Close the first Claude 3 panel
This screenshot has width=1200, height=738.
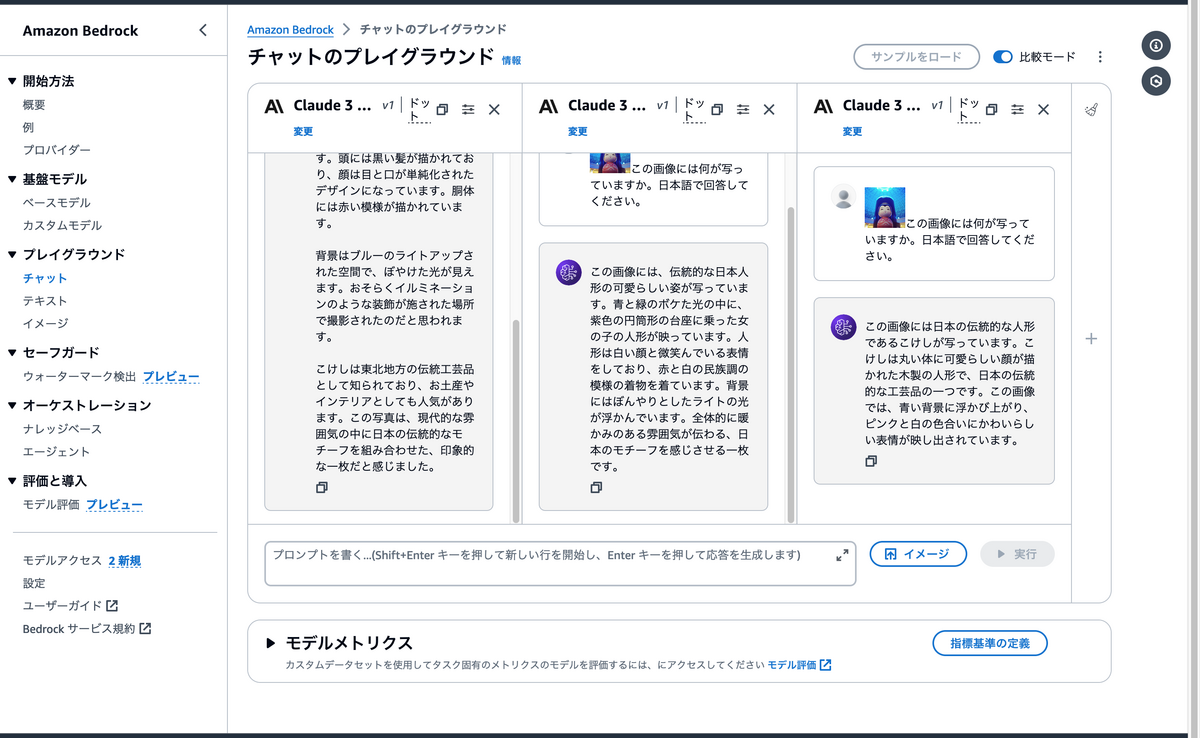[x=494, y=110]
